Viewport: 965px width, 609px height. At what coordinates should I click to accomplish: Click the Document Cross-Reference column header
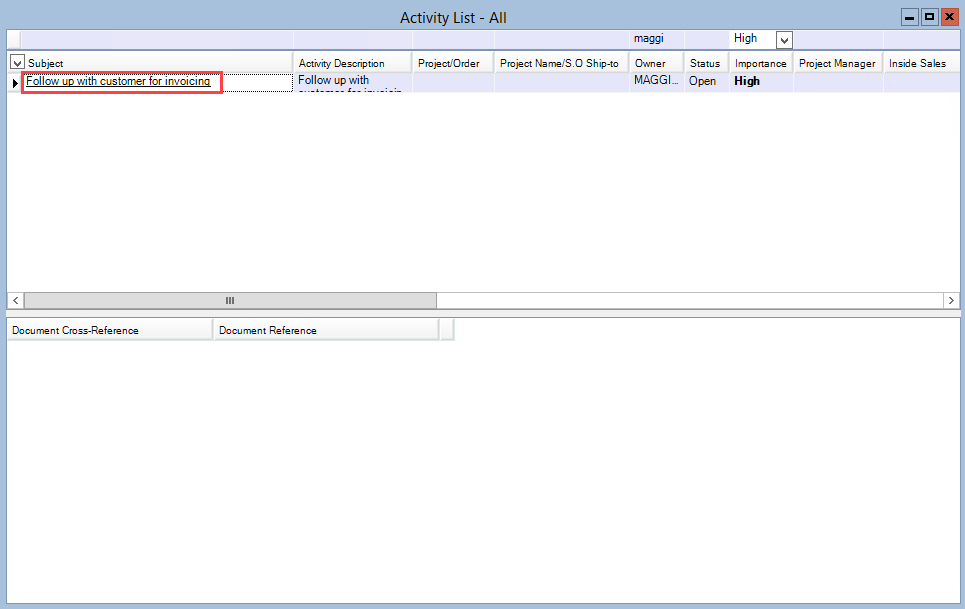pos(109,330)
